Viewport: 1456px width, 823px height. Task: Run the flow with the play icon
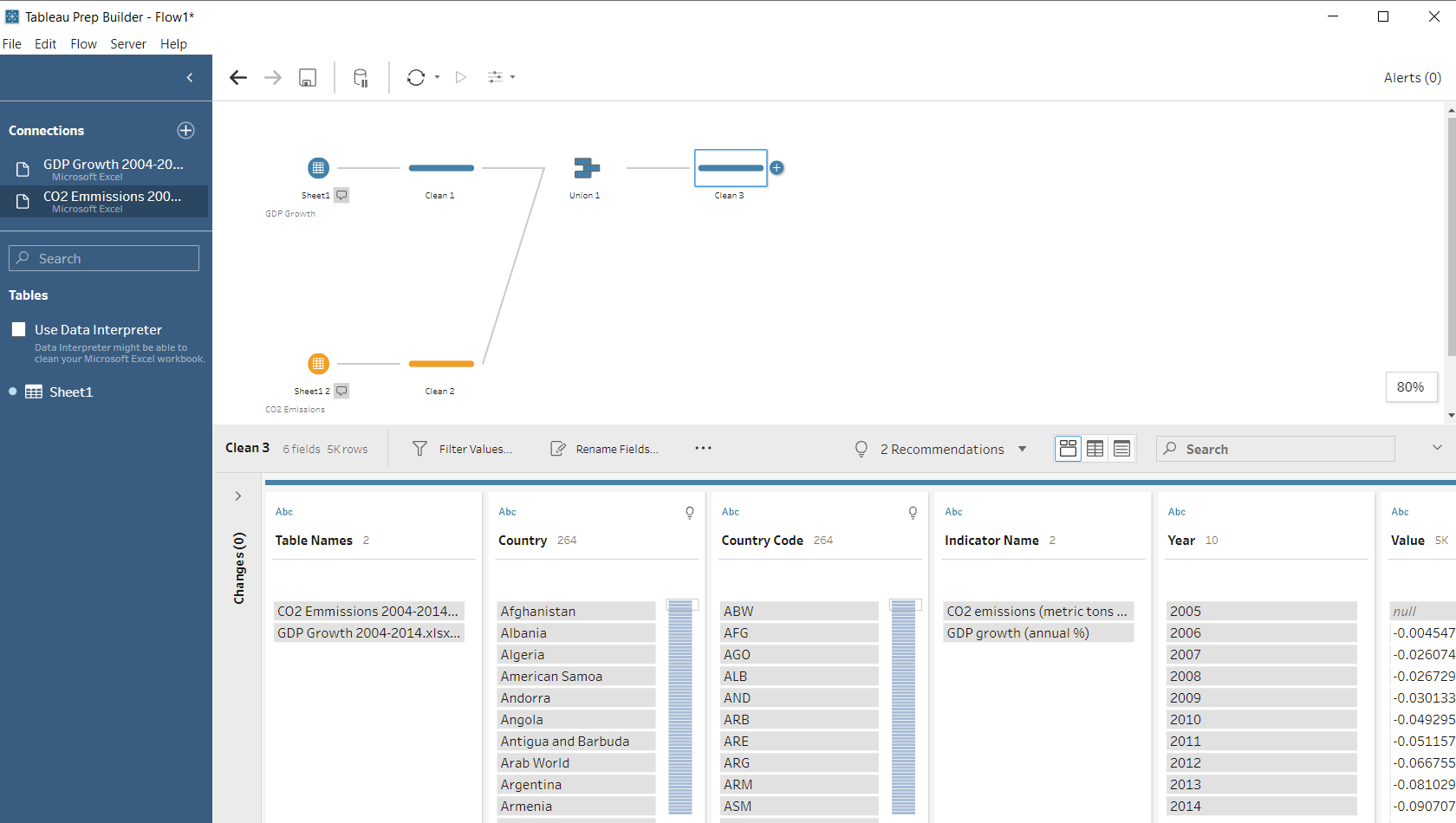[x=461, y=78]
